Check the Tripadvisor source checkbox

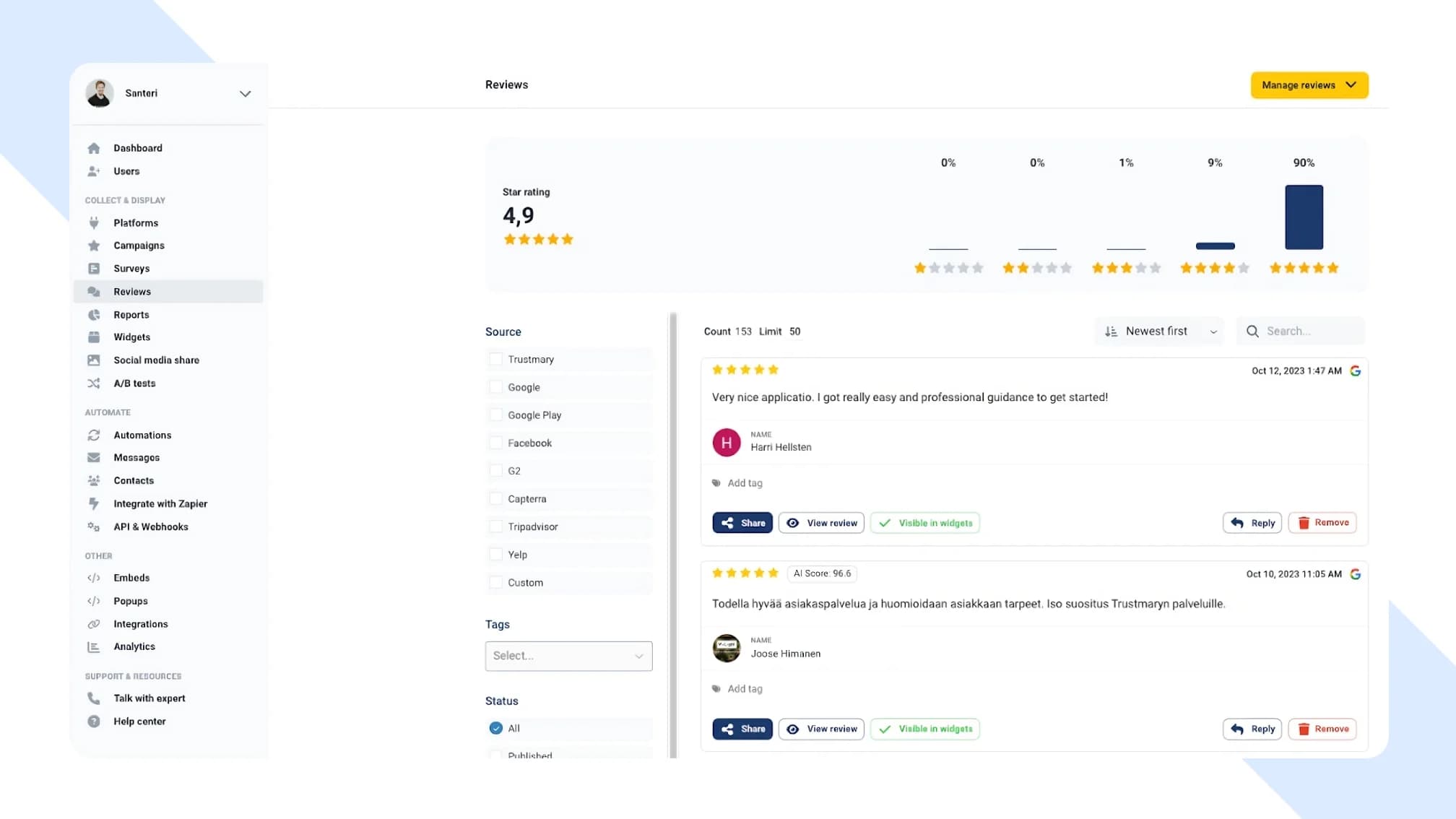(x=496, y=526)
